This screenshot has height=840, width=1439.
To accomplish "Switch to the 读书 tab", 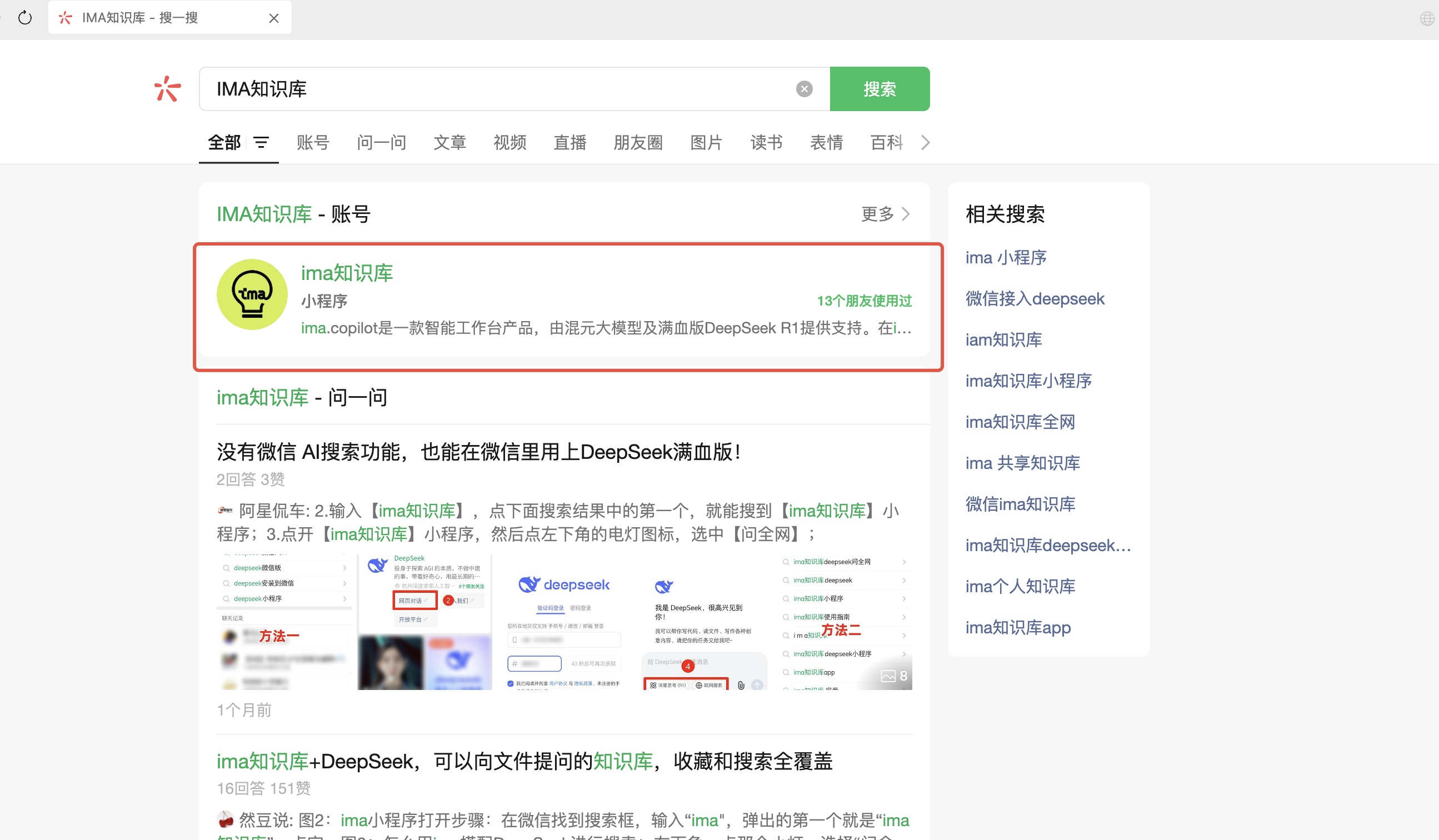I will coord(766,142).
